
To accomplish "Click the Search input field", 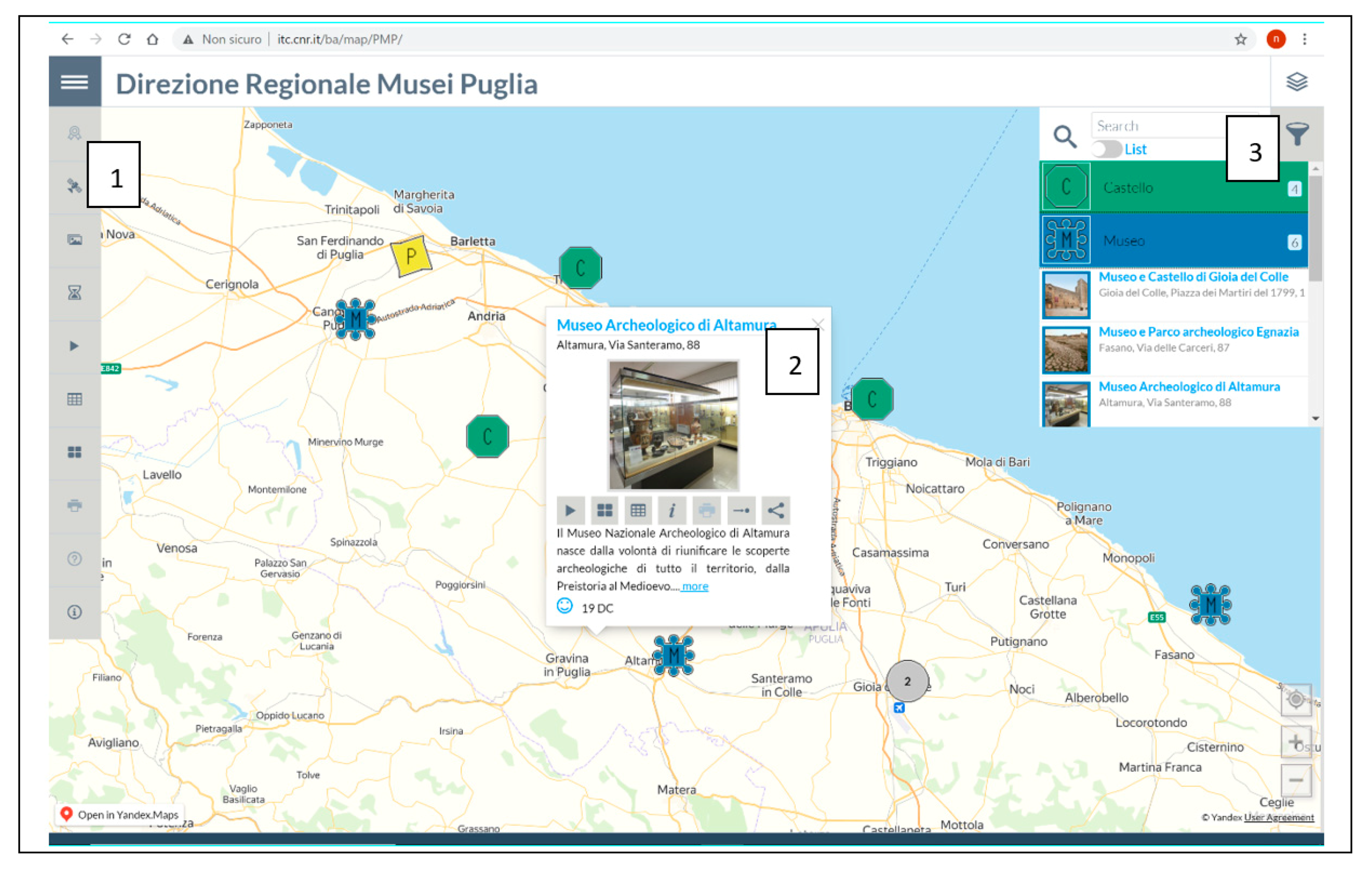I will pos(1157,126).
